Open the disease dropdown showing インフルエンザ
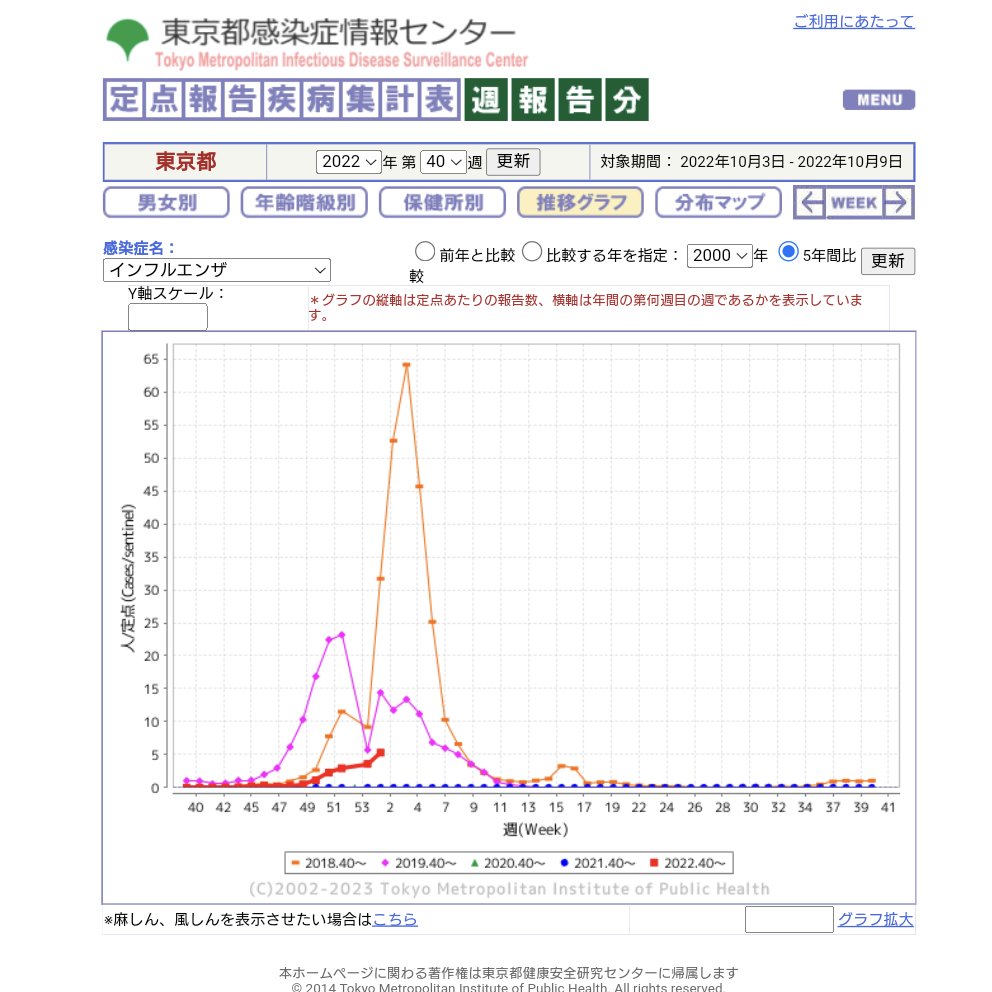Screen dimensions: 992x992 tap(216, 270)
